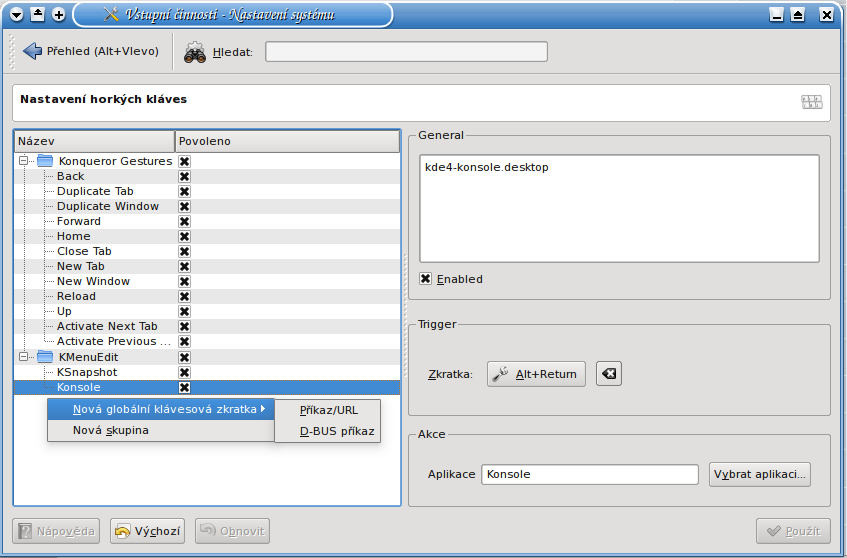
Task: Click the KMenuEdit folder icon
Action: (45, 357)
